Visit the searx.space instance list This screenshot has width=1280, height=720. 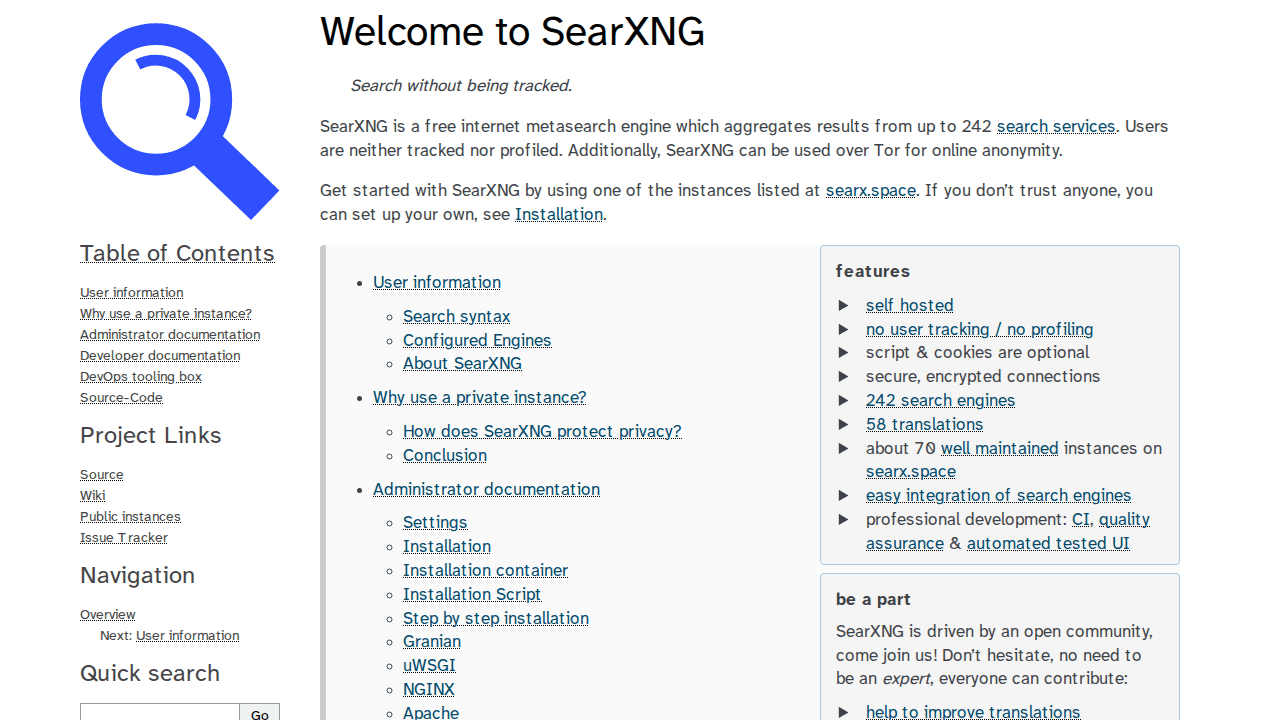tap(870, 190)
